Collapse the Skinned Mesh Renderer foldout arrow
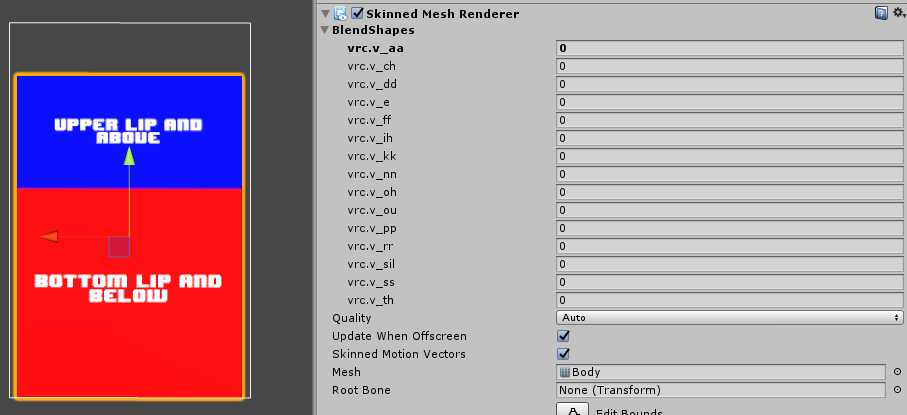Viewport: 907px width, 415px height. pos(325,13)
